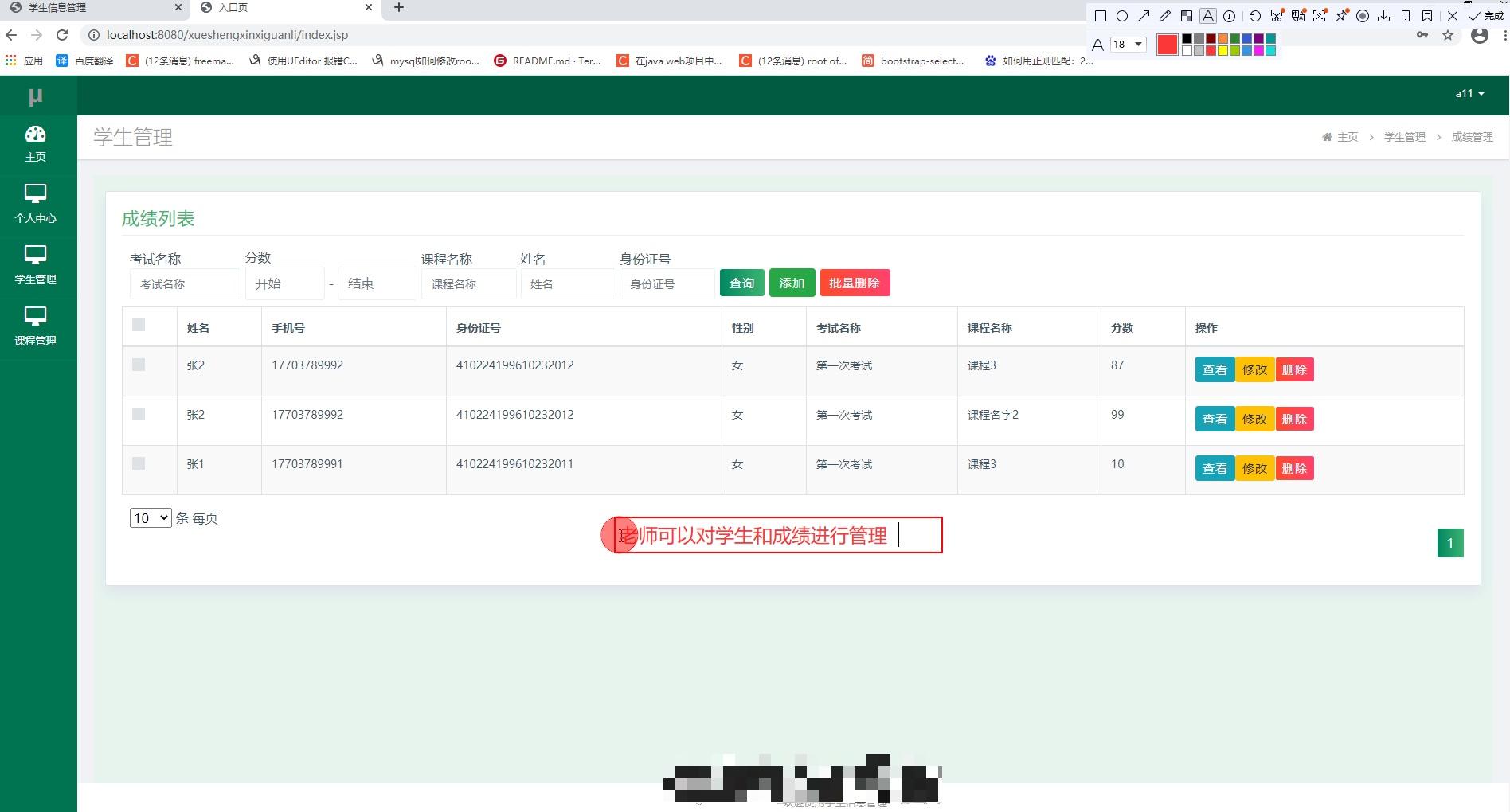1510x812 pixels.
Task: Open the Chrome profile avatar
Action: coord(1480,35)
